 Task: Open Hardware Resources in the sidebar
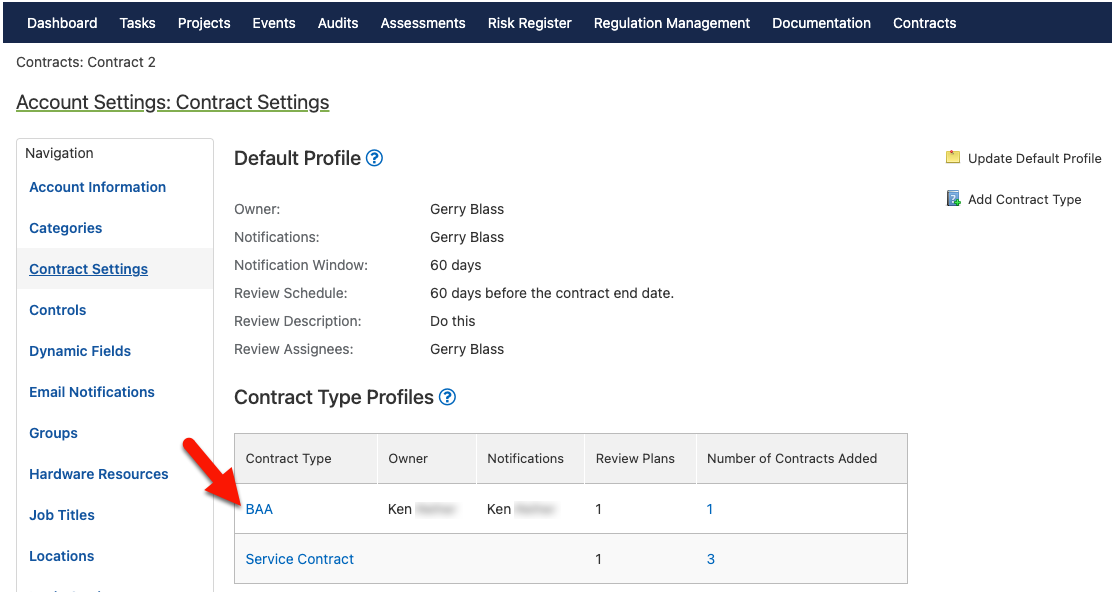click(99, 474)
